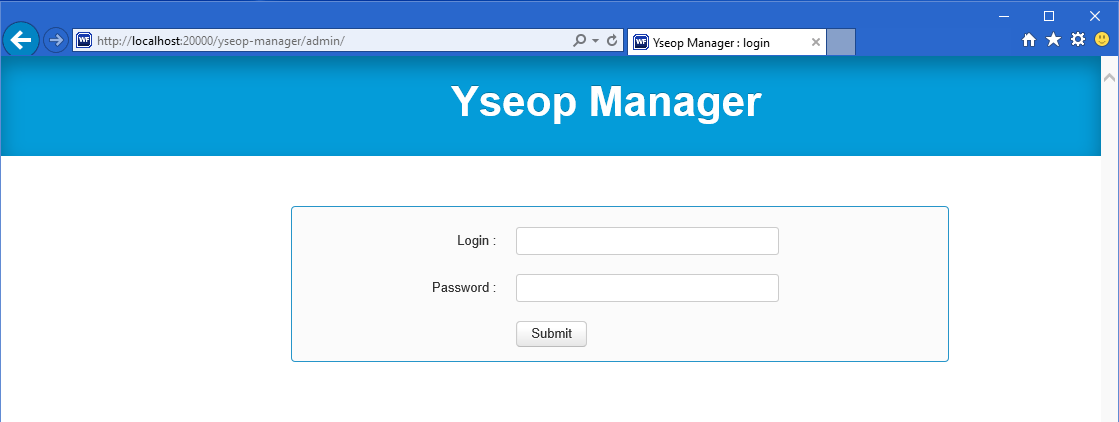Screen dimensions: 1119x422
Task: Expand the address bar search dropdown arrow
Action: pyautogui.click(x=596, y=41)
